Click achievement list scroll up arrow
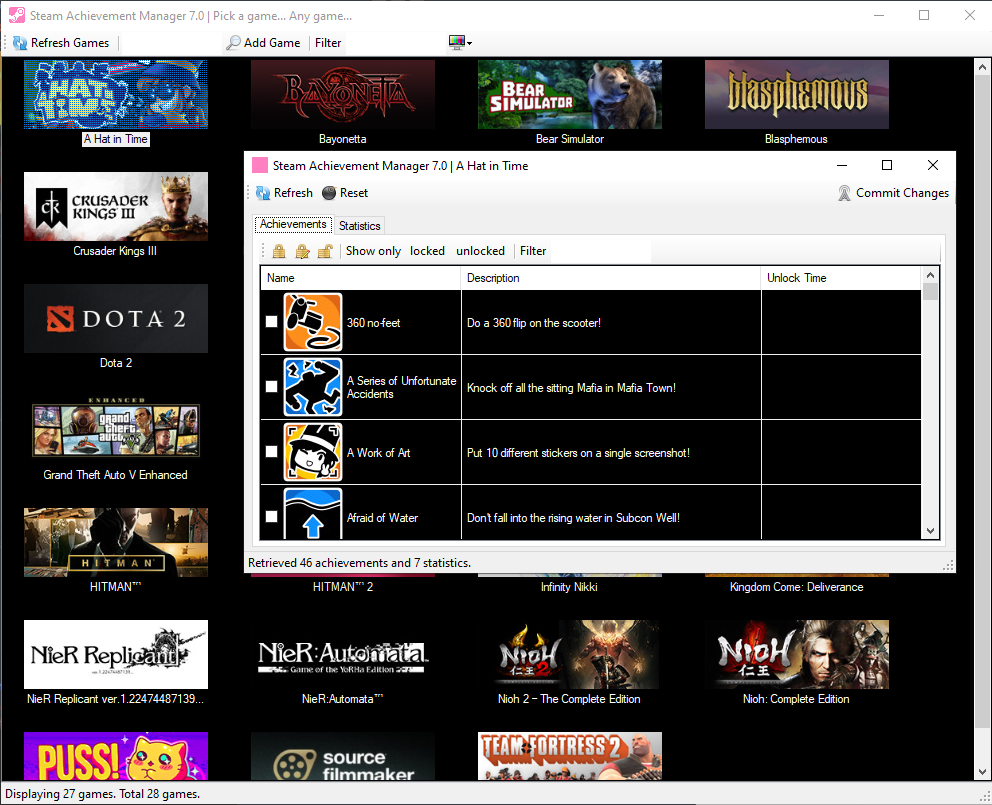992x805 pixels. [x=930, y=275]
